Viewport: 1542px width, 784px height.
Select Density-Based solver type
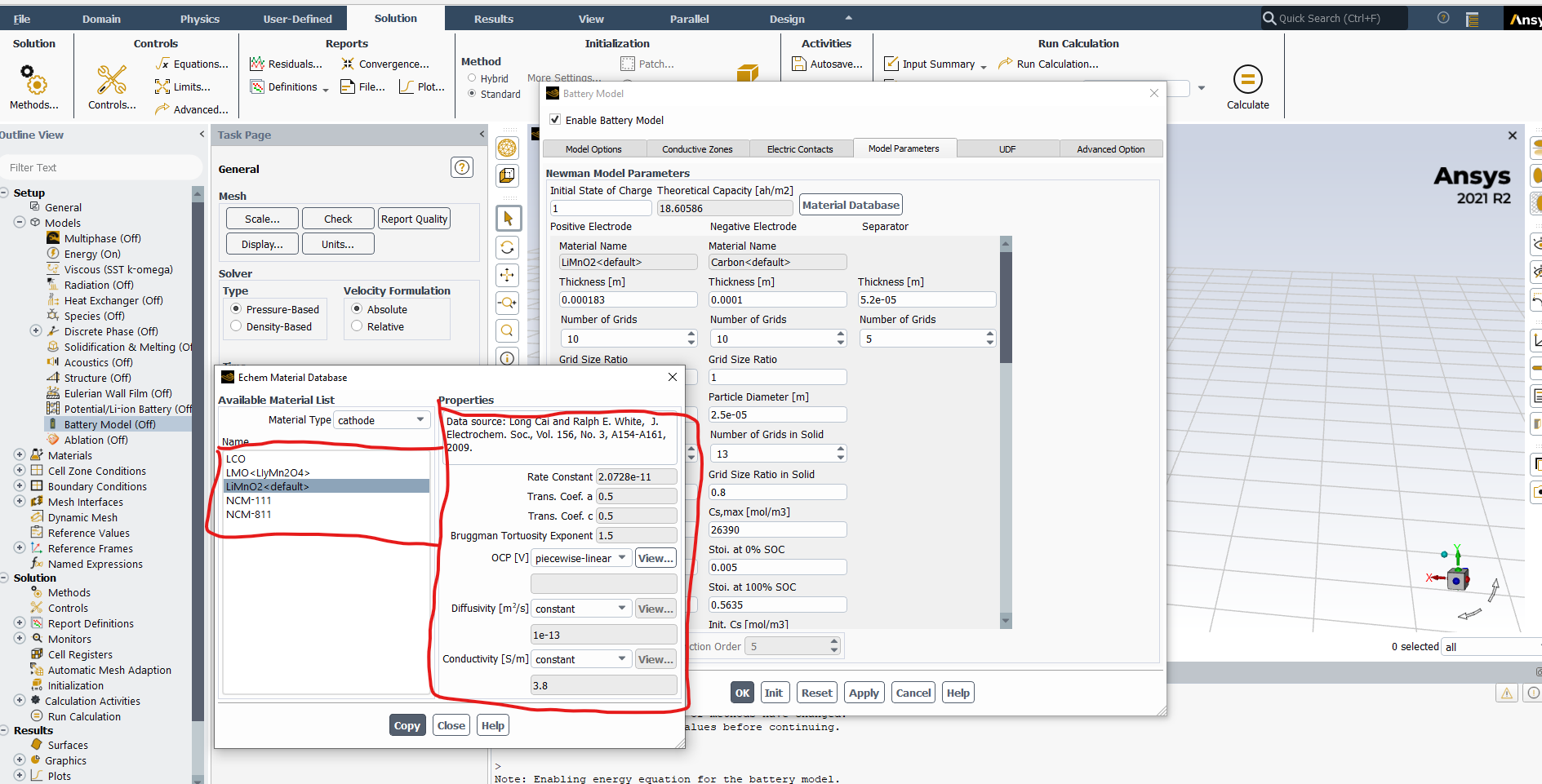236,326
